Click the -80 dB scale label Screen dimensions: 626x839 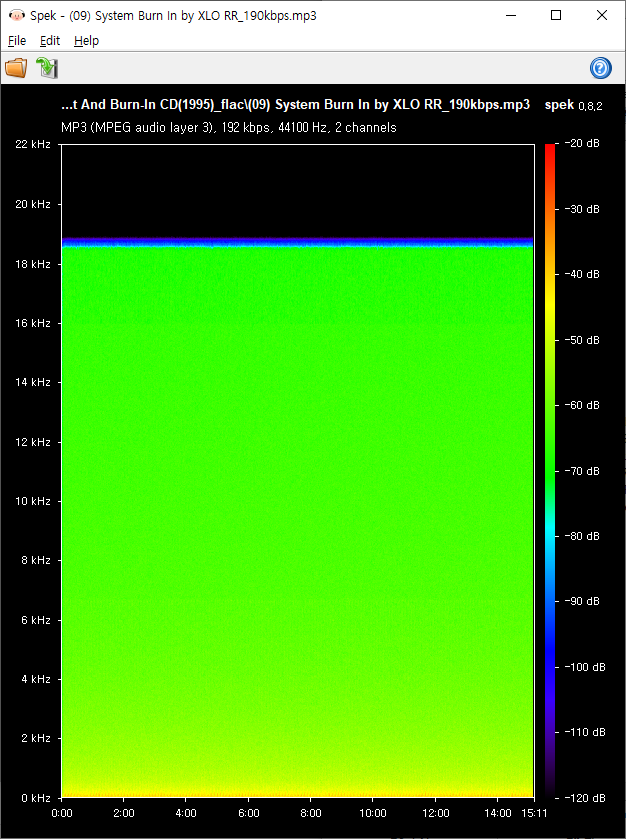coord(582,536)
